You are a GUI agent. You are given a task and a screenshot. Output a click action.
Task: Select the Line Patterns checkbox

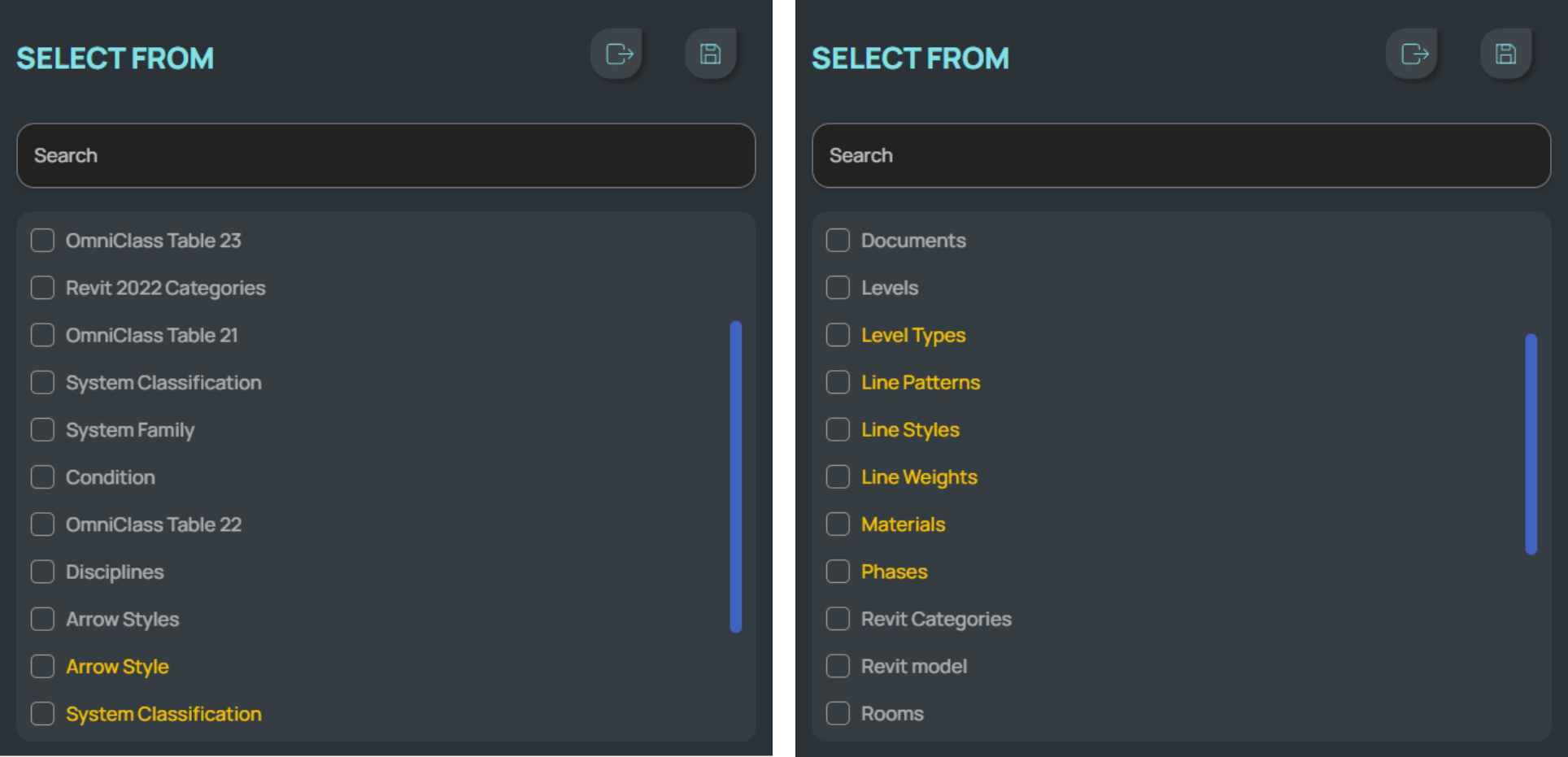click(838, 382)
